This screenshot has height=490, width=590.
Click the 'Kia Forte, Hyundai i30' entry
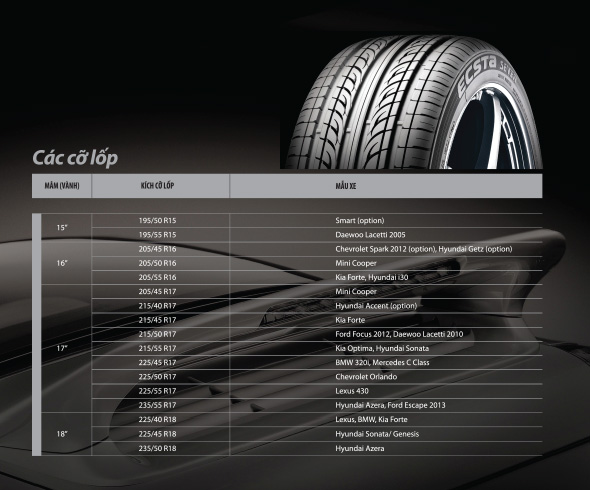coord(372,277)
